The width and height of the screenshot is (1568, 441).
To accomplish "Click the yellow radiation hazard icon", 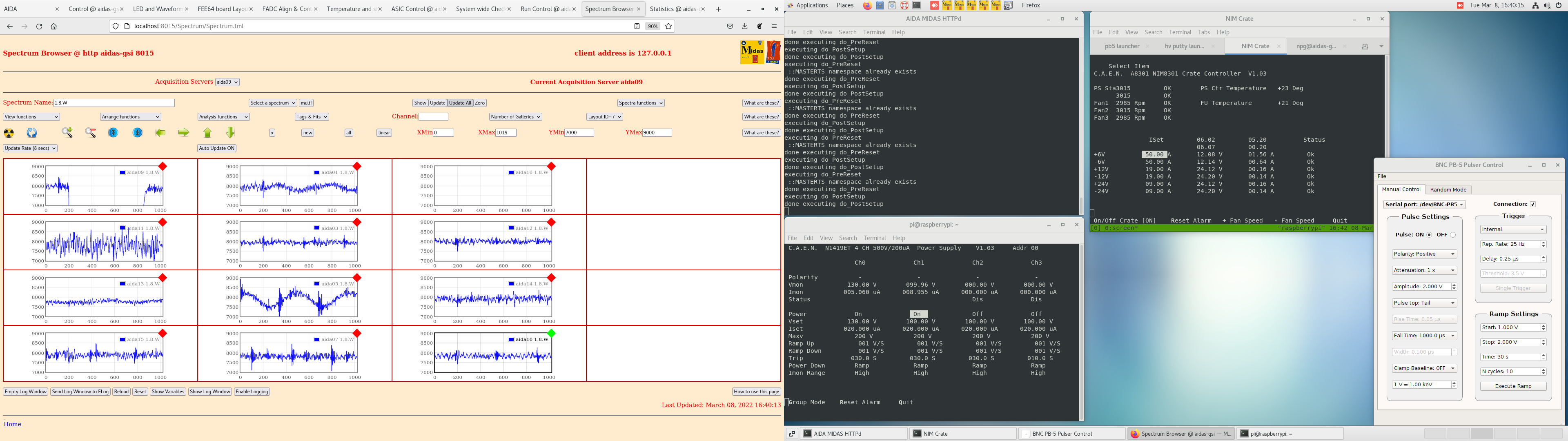I will tap(9, 133).
